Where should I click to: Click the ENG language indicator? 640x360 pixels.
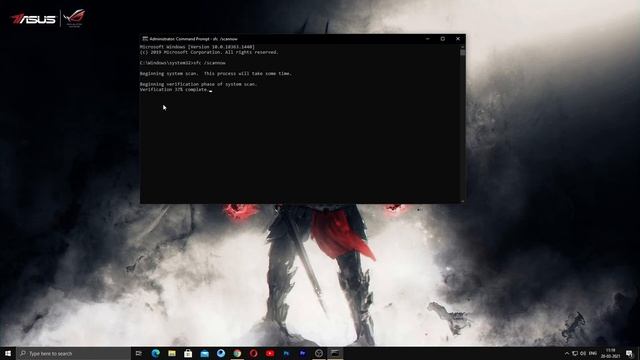(x=593, y=353)
